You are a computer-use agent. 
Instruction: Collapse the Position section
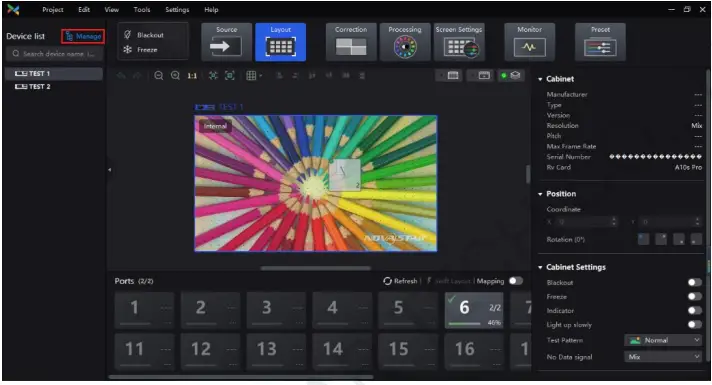(x=540, y=194)
